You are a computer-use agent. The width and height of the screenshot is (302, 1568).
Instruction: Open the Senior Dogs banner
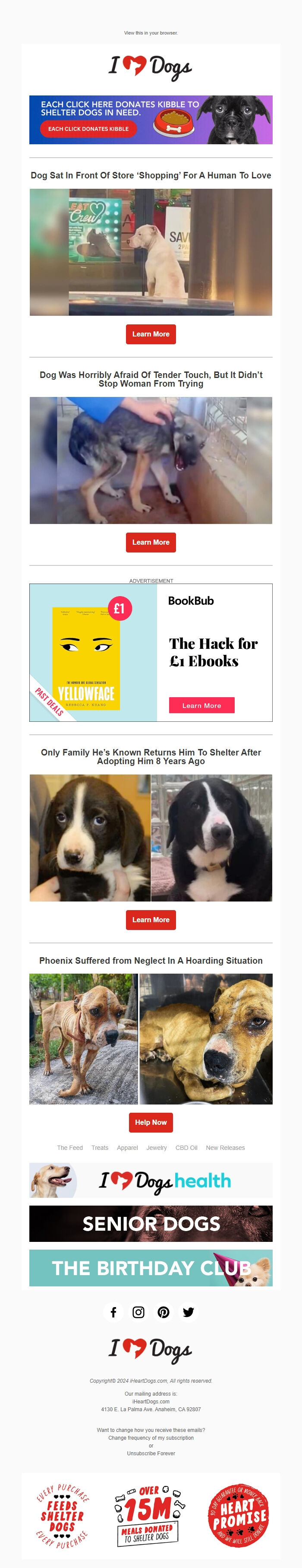point(151,1223)
